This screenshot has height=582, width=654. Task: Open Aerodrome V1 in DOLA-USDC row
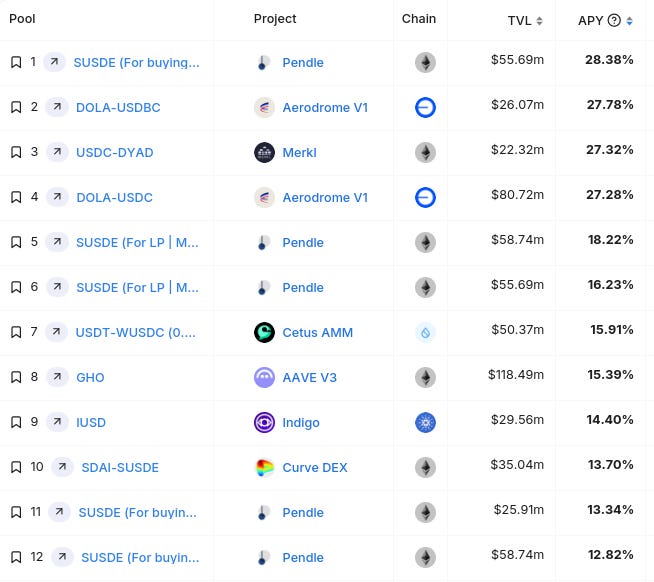click(325, 198)
